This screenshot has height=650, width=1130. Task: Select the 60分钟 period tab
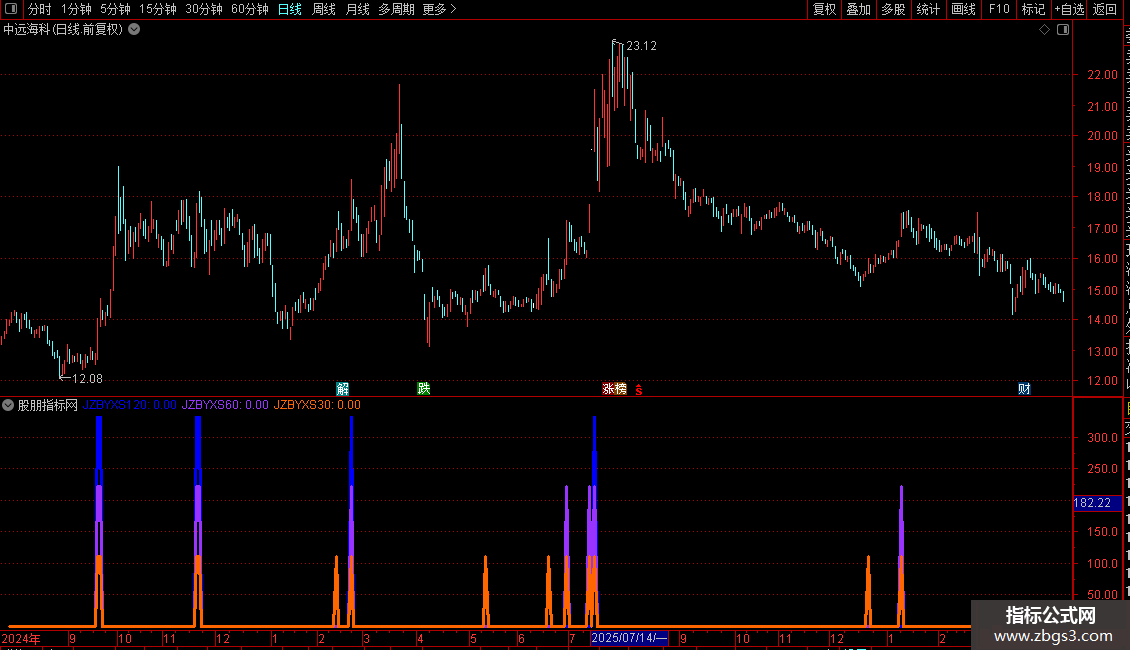click(249, 9)
